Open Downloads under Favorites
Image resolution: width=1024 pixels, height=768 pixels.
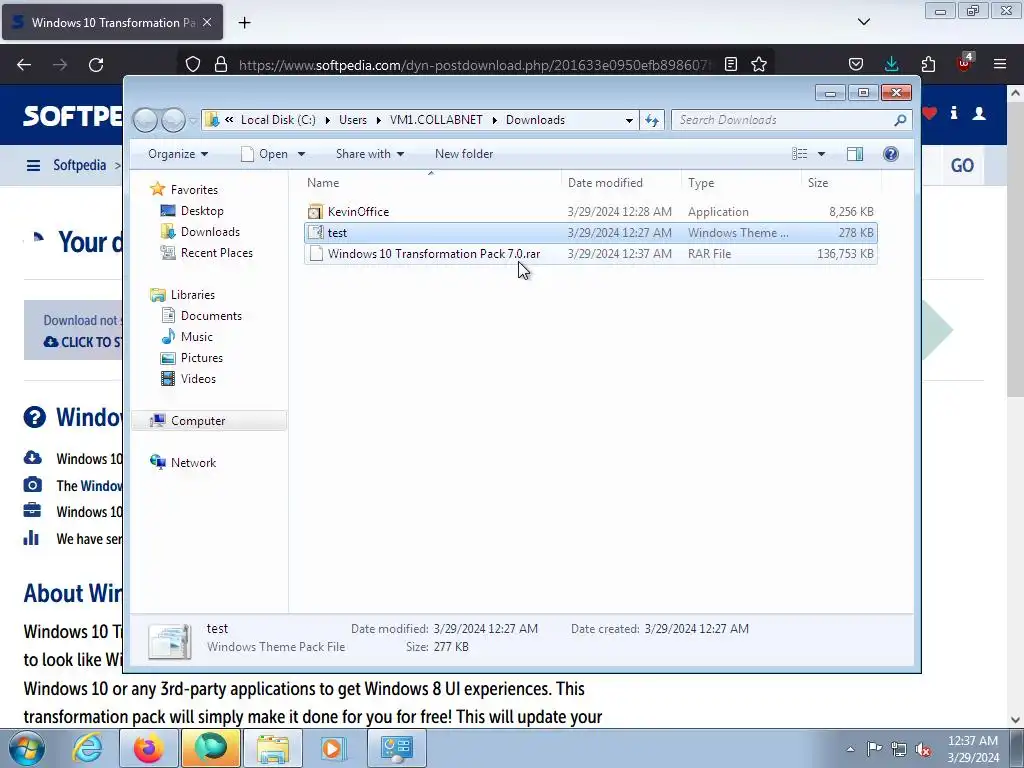tap(210, 232)
